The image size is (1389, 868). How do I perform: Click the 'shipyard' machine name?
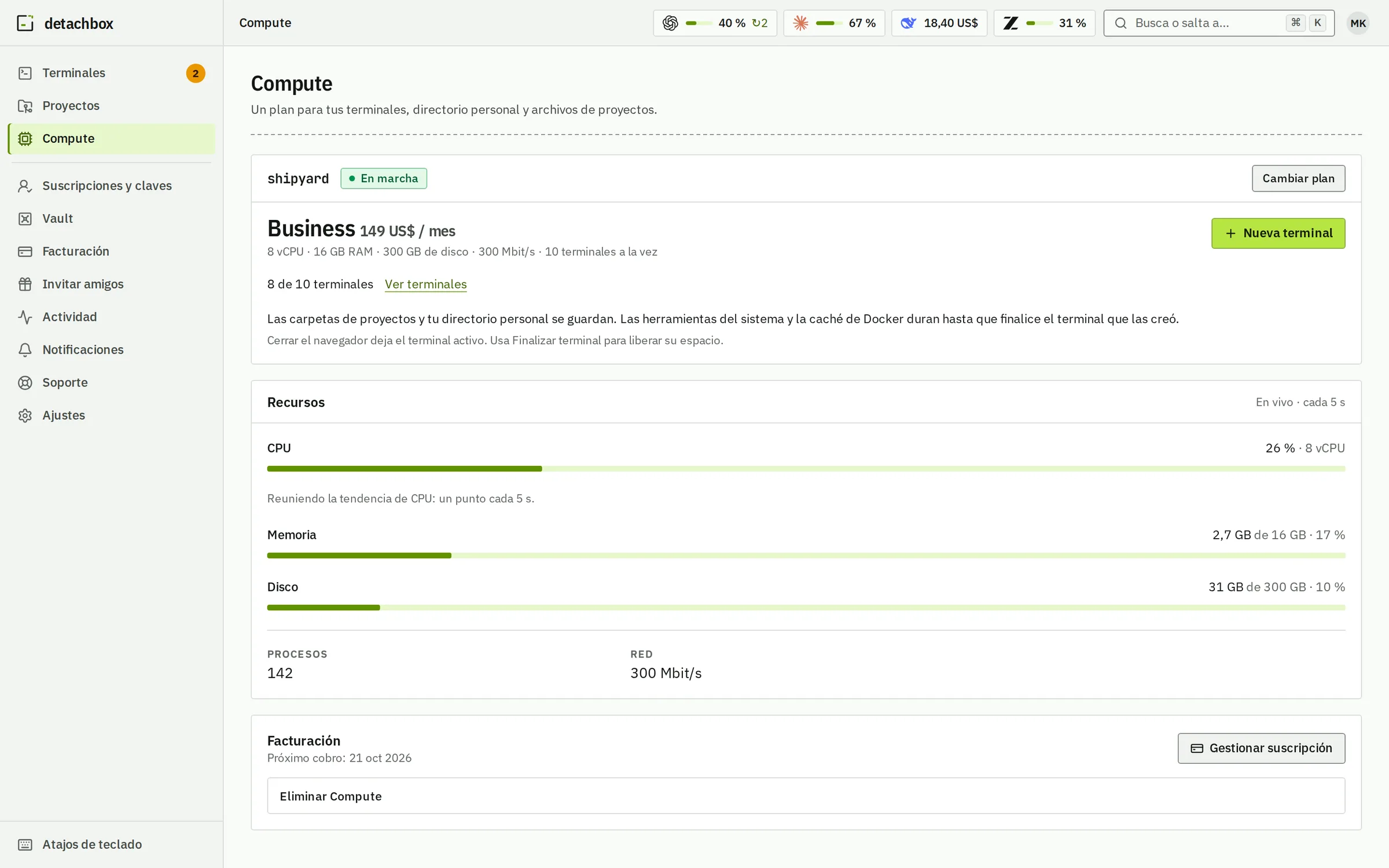click(x=298, y=179)
